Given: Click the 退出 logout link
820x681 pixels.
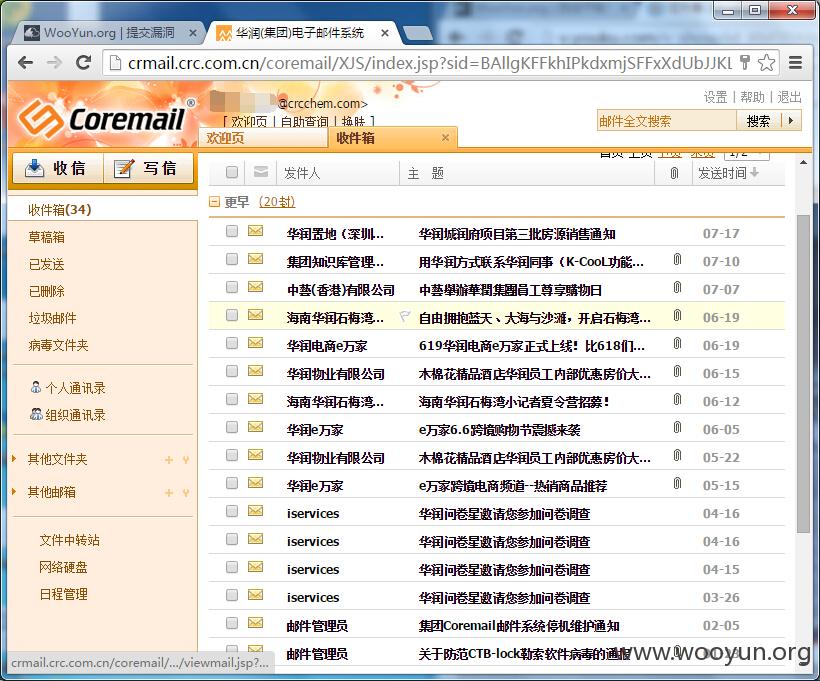Looking at the screenshot, I should coord(789,97).
